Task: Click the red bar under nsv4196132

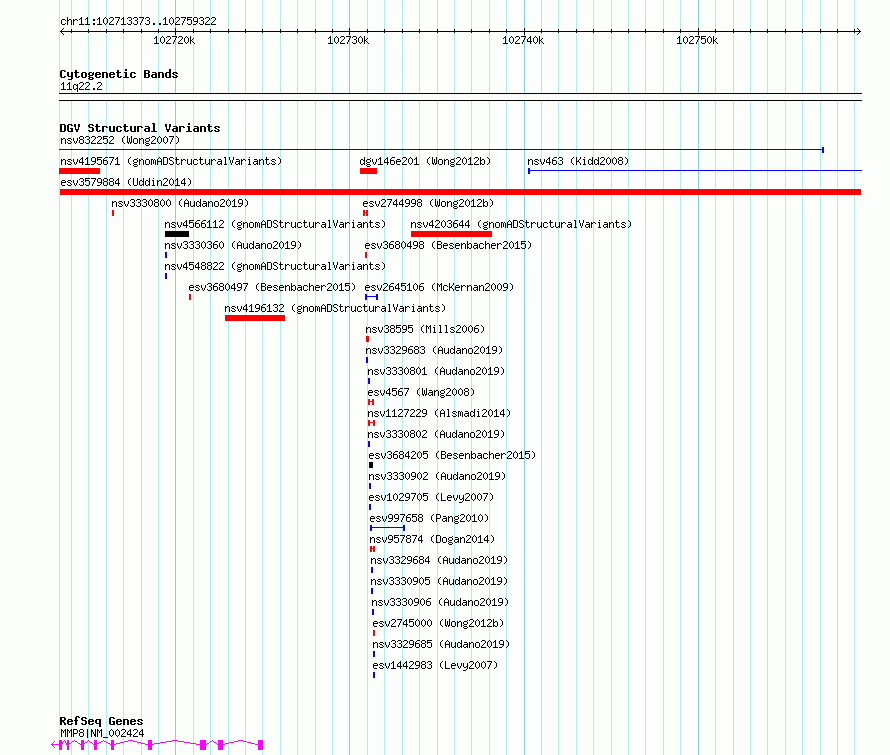Action: [x=255, y=318]
